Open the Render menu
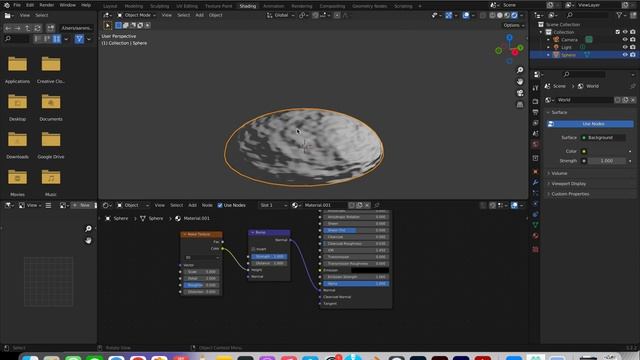 (47, 5)
